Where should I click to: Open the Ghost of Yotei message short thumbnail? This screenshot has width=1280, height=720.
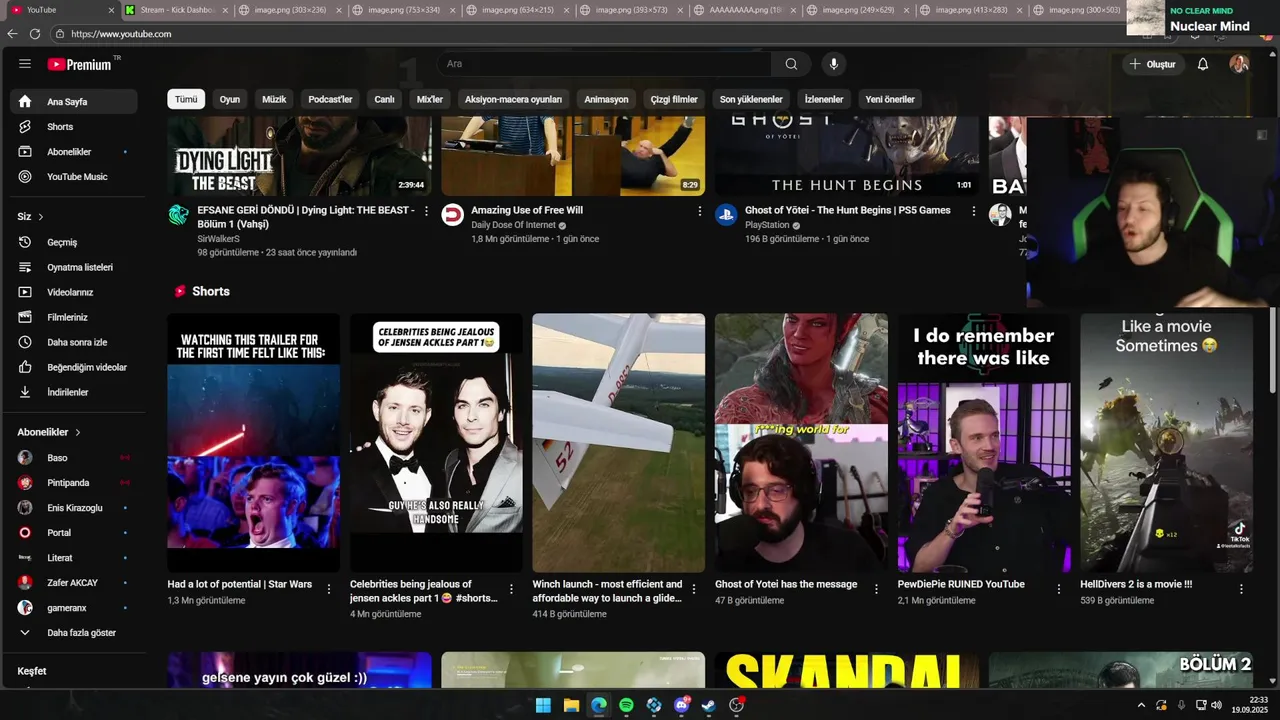tap(801, 443)
